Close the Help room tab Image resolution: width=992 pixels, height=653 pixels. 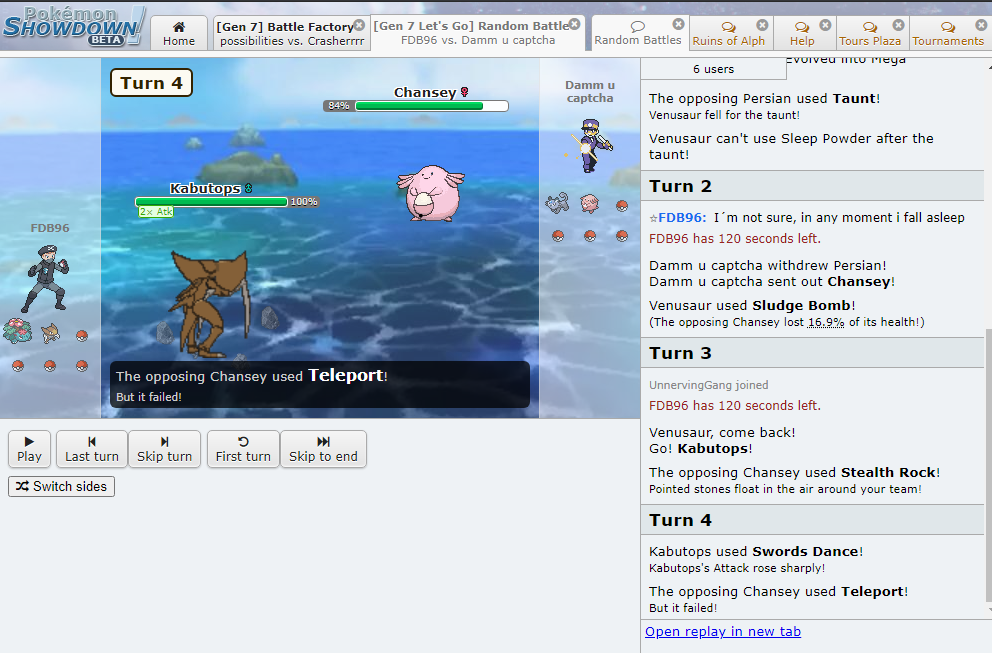tap(825, 24)
